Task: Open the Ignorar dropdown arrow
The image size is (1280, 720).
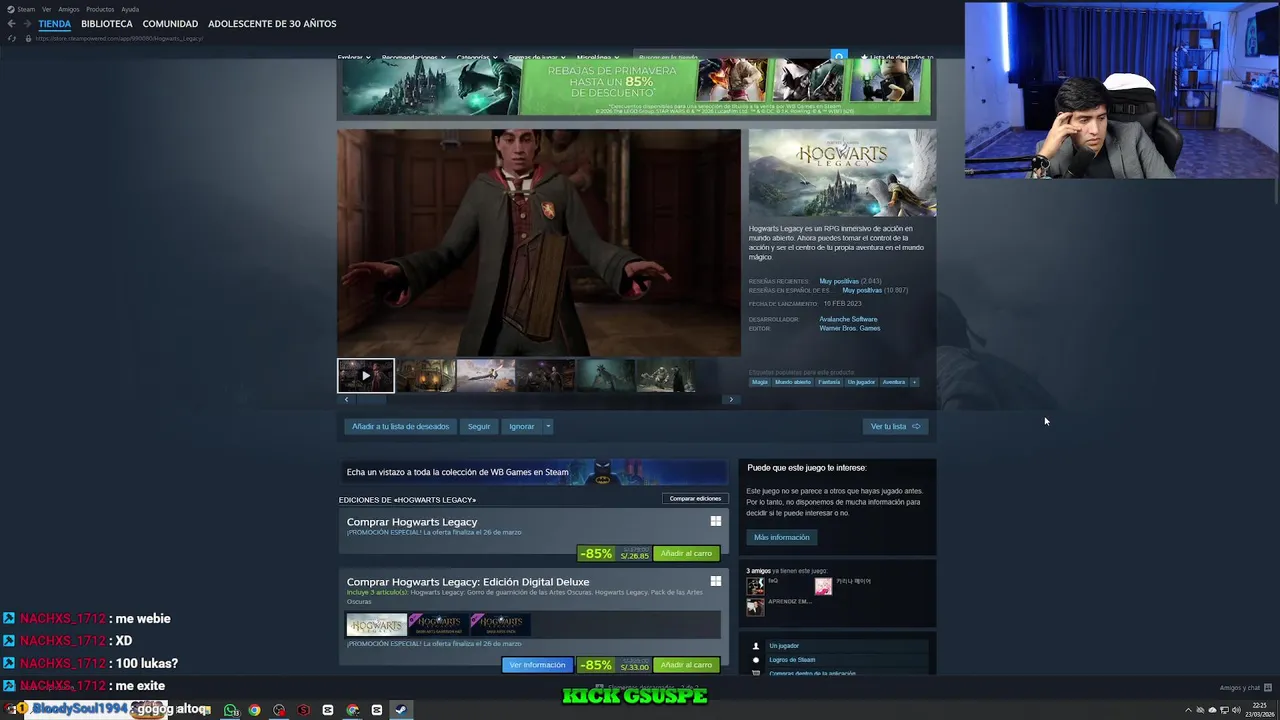Action: click(548, 426)
